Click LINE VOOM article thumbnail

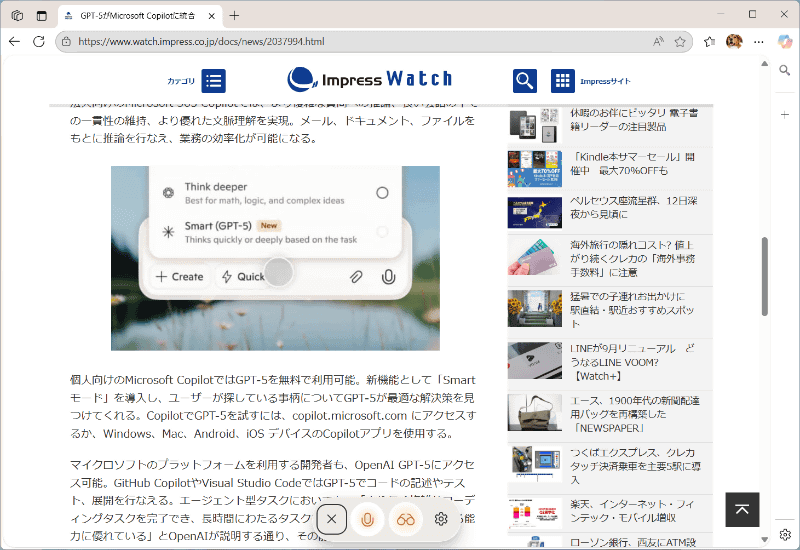(x=535, y=361)
